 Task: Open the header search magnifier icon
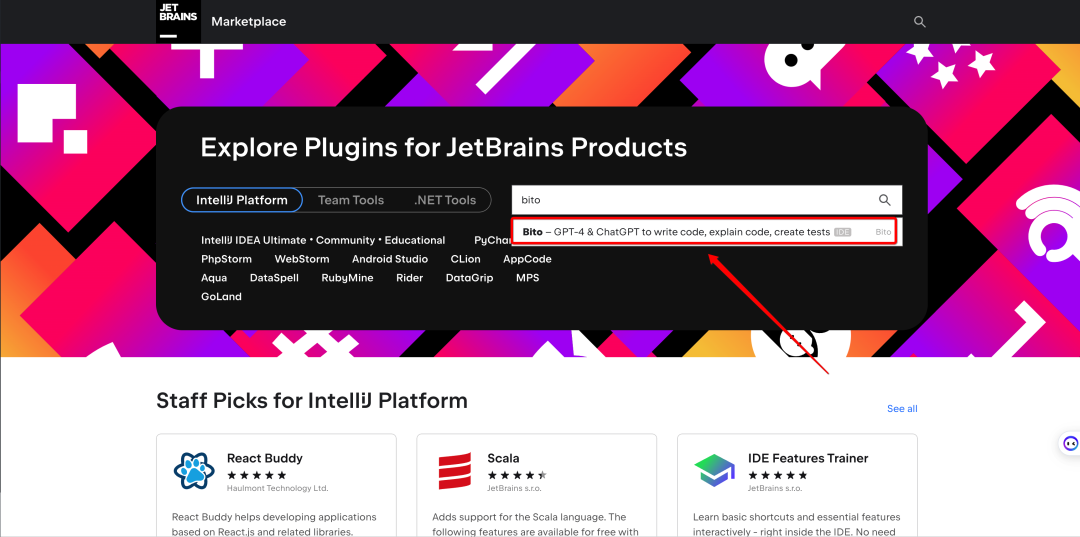tap(920, 22)
